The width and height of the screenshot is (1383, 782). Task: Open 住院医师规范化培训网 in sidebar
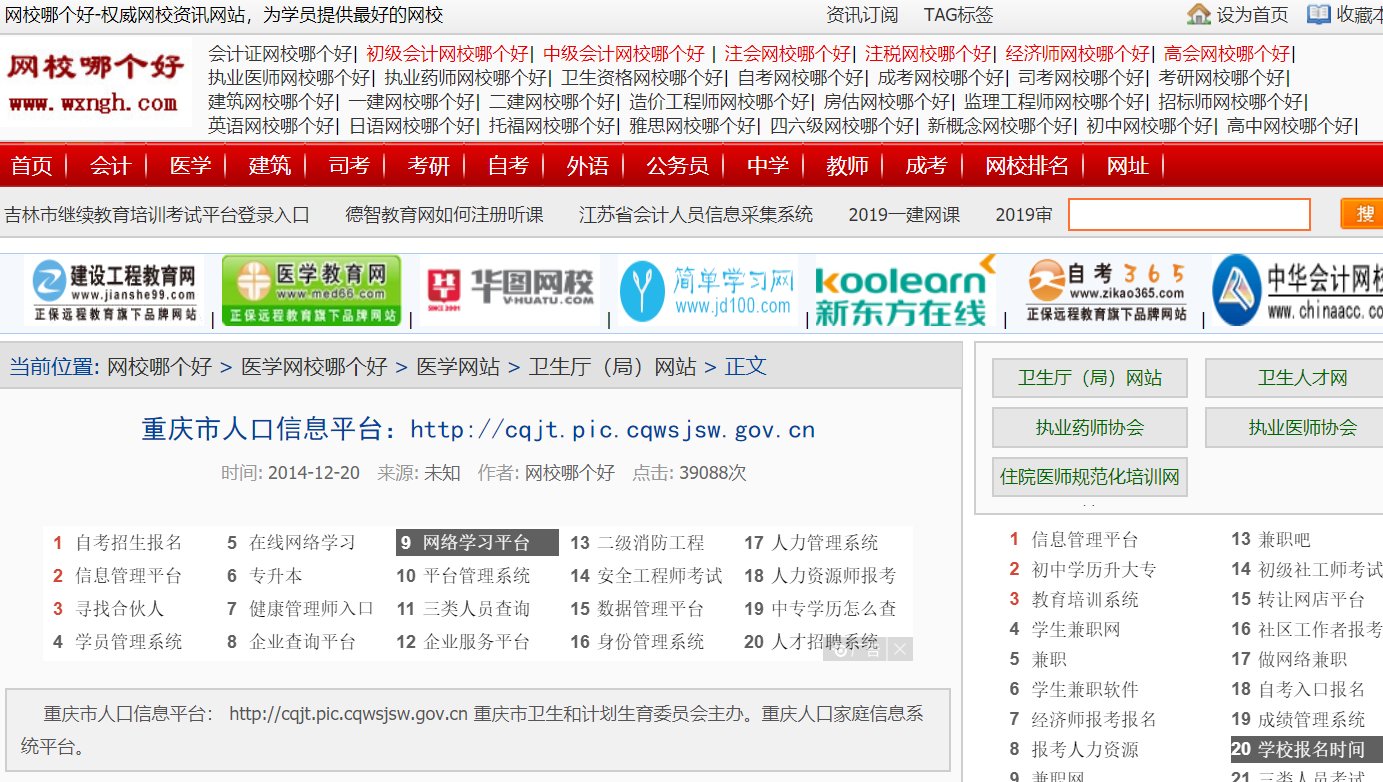pyautogui.click(x=1089, y=477)
